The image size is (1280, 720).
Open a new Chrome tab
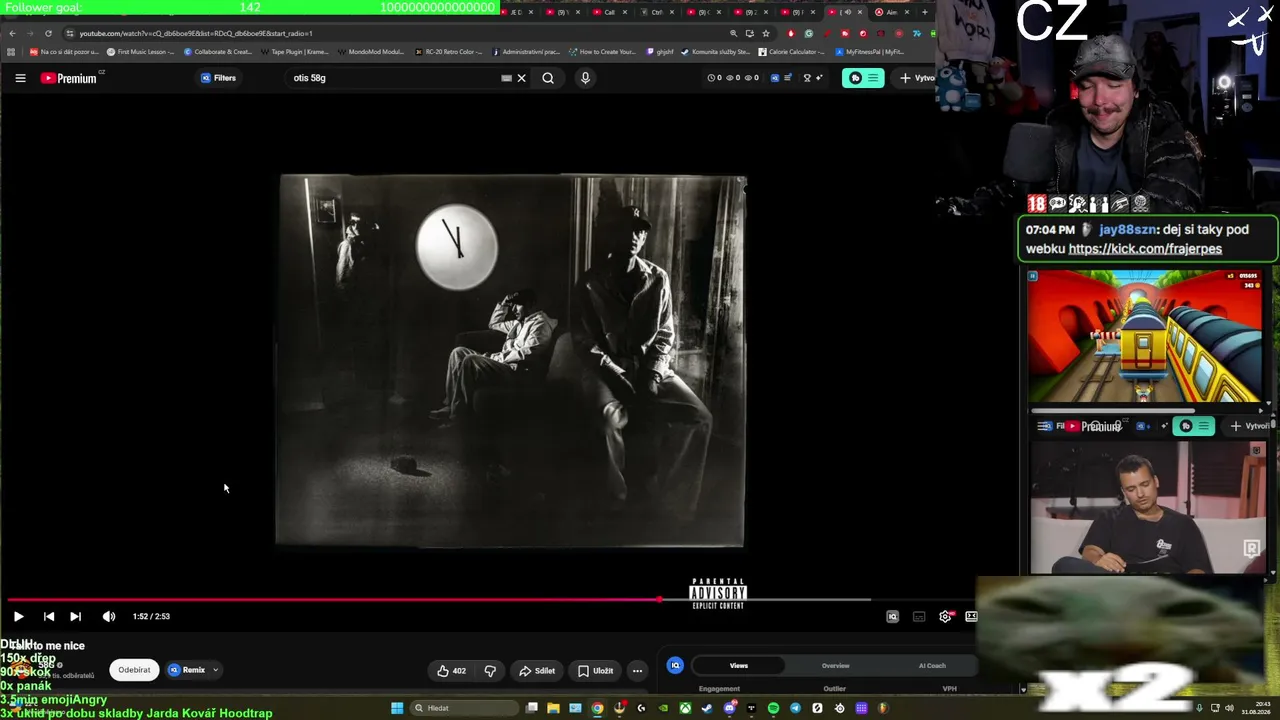pos(924,12)
